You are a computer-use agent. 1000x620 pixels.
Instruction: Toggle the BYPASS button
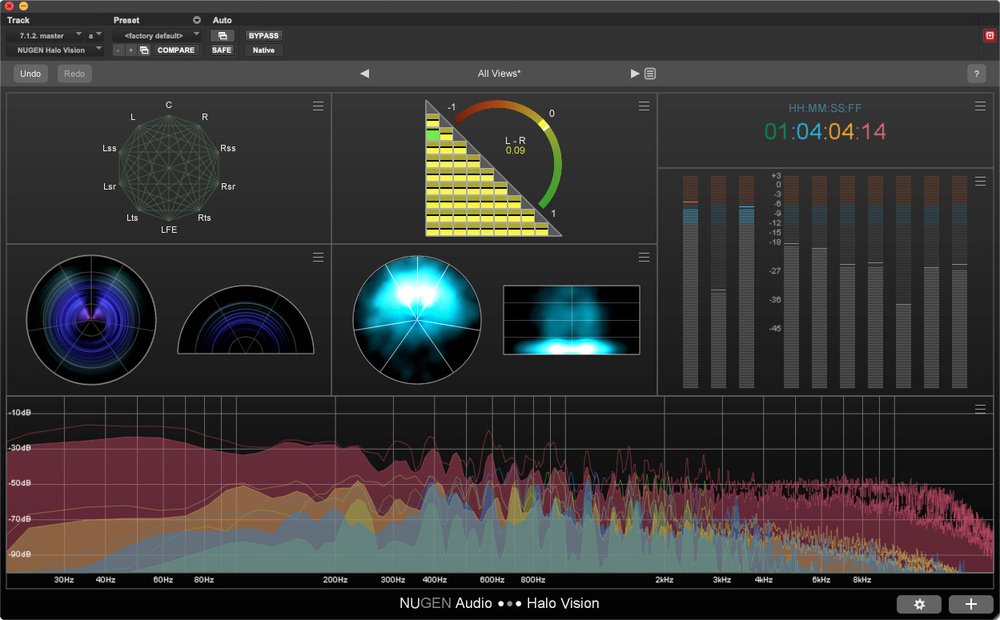[263, 35]
